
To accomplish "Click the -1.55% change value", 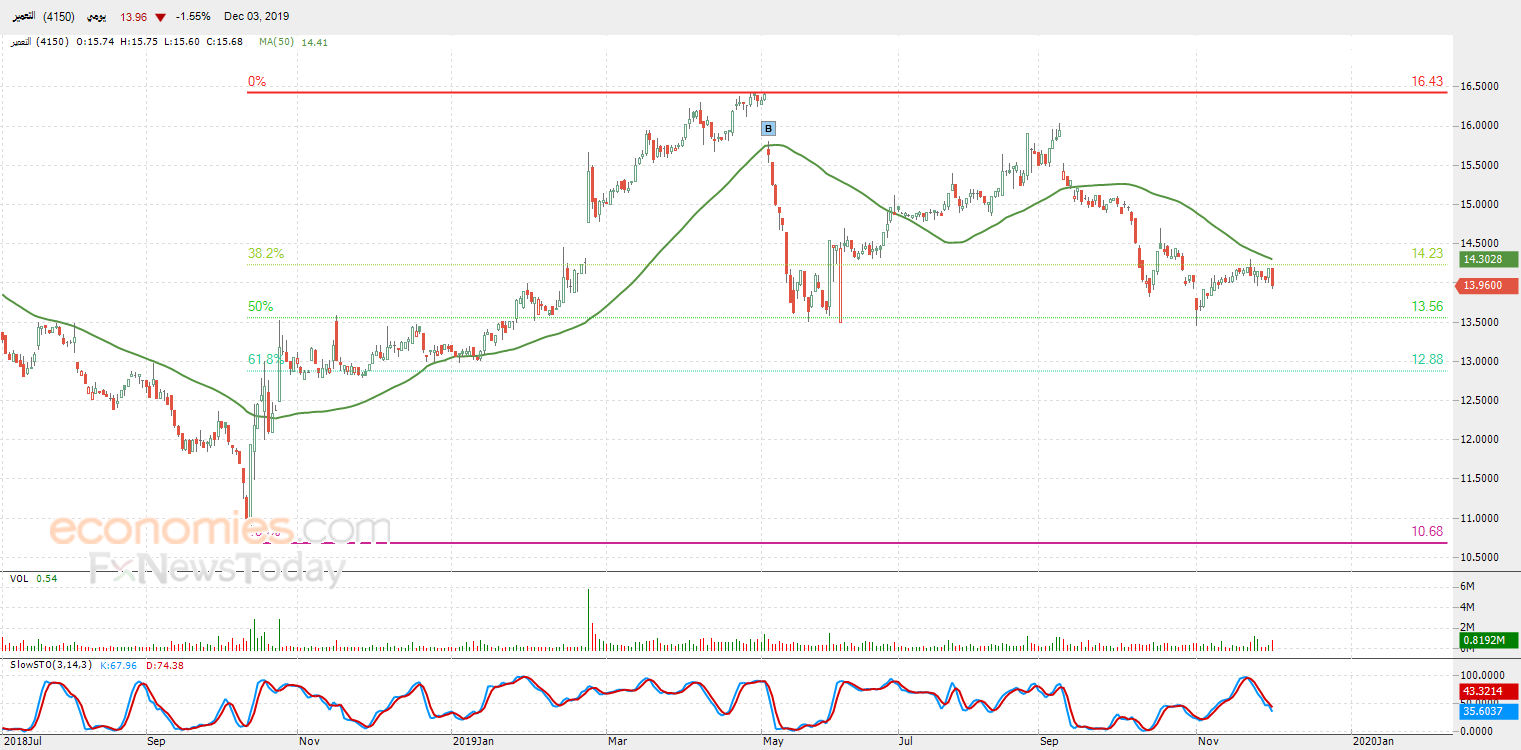I will [192, 16].
